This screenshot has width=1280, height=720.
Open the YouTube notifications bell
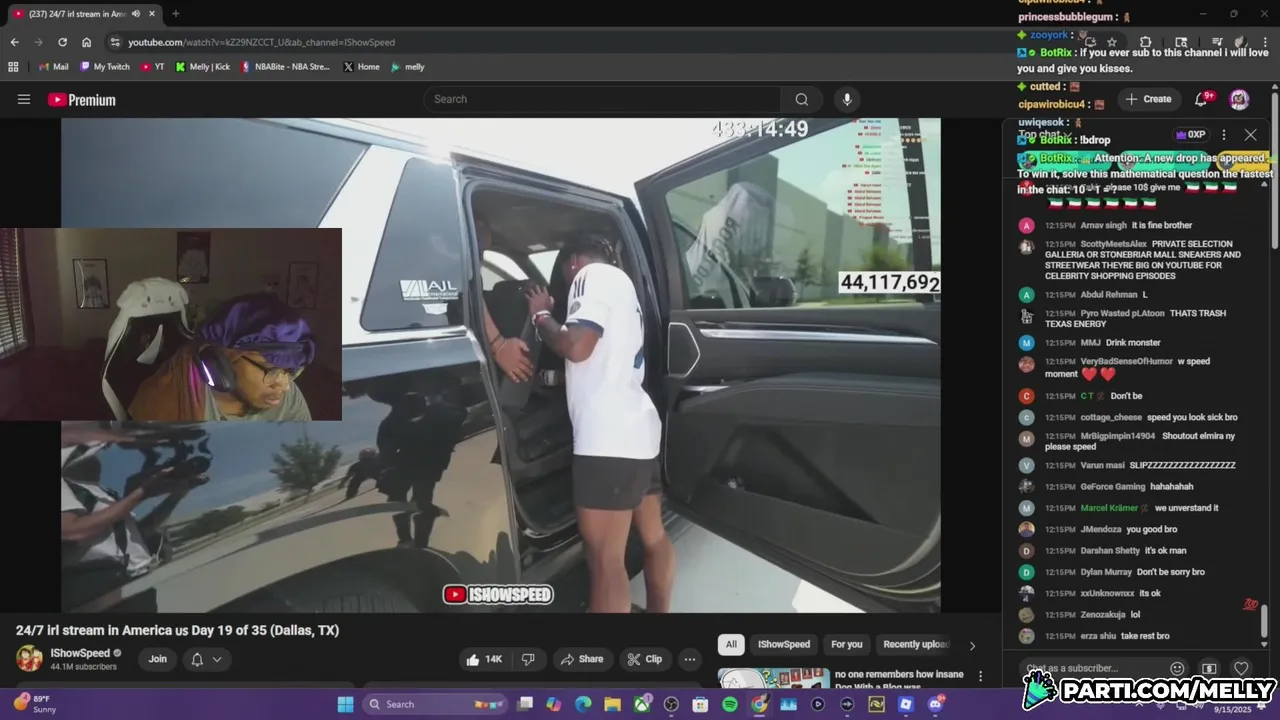click(x=1203, y=99)
